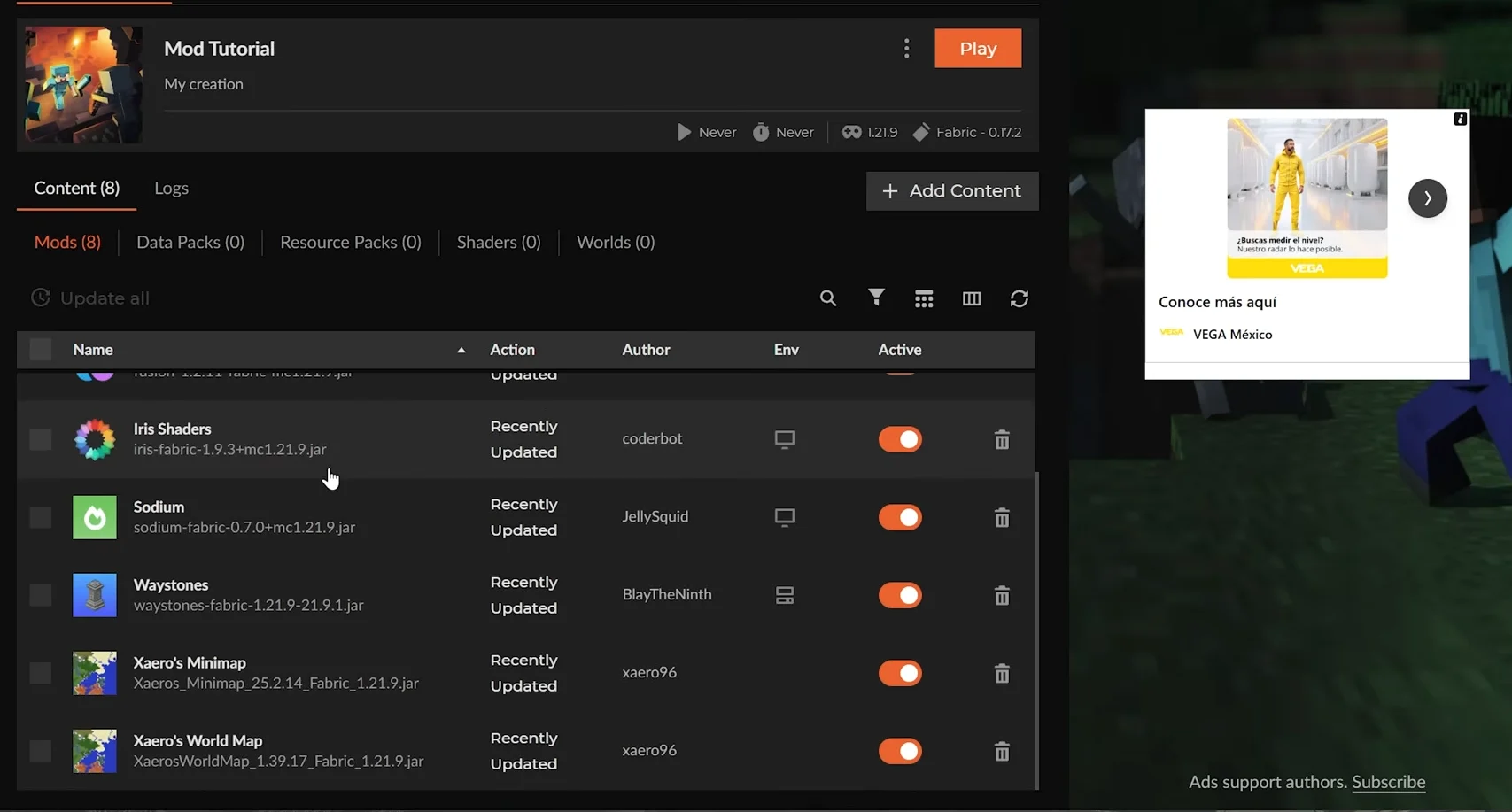This screenshot has height=812, width=1512.
Task: Click the search icon in mods toolbar
Action: pyautogui.click(x=828, y=298)
